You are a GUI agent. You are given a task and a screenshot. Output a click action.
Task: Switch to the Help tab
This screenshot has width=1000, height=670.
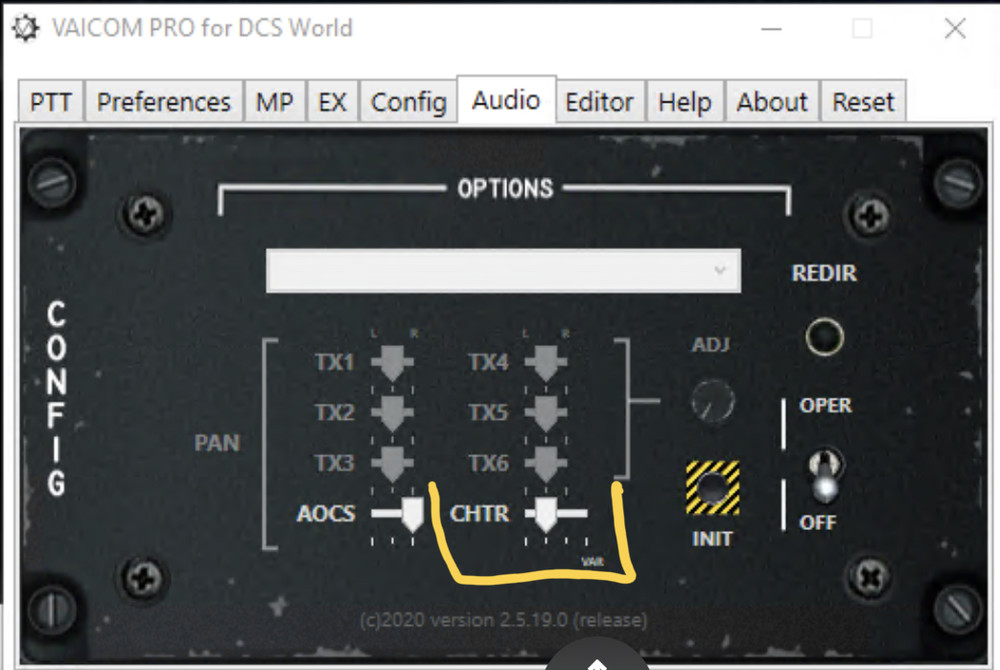point(685,101)
